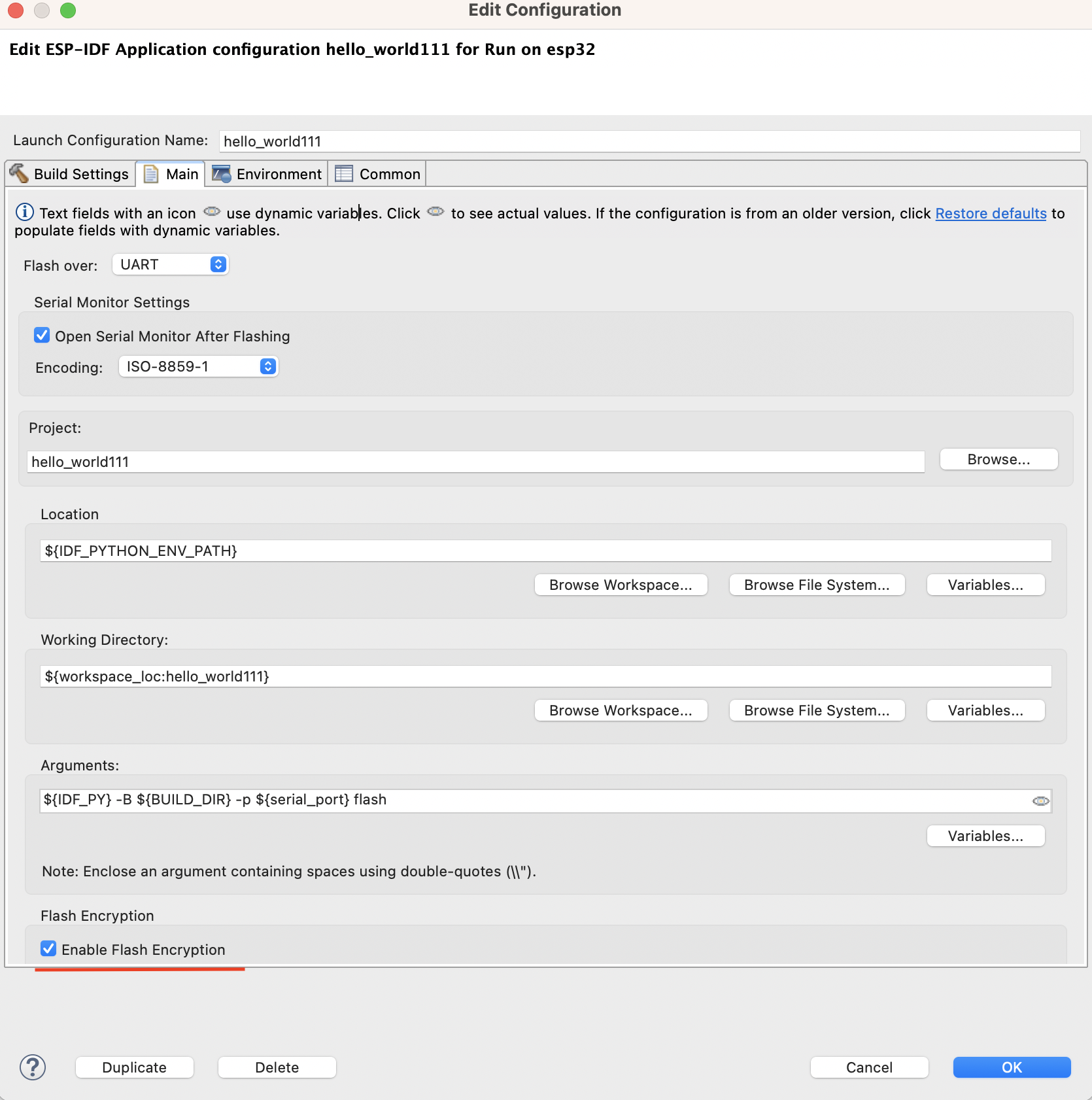
Task: Click the Environment tab's icon
Action: click(221, 173)
